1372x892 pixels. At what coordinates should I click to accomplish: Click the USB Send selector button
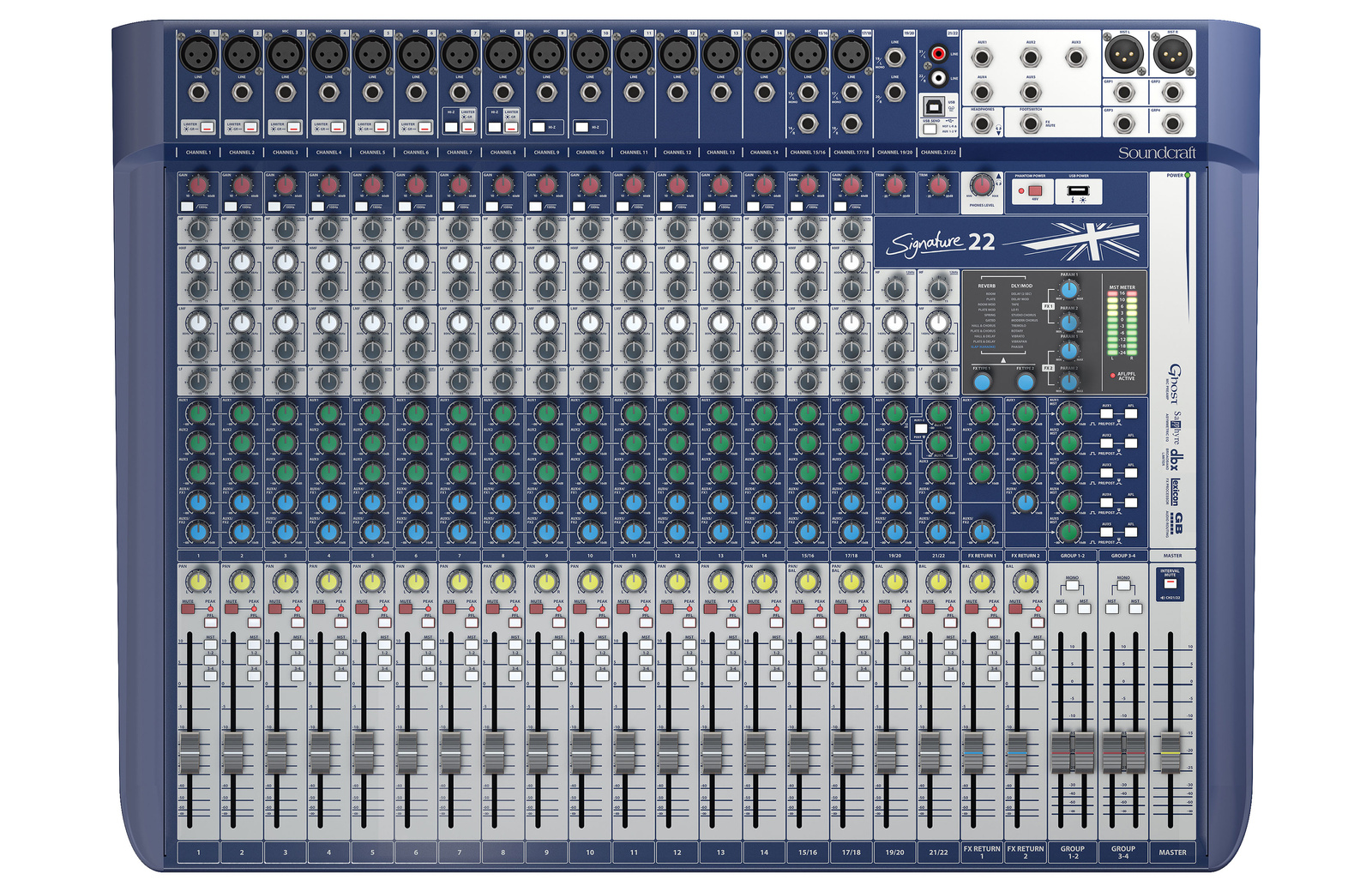pos(930,129)
